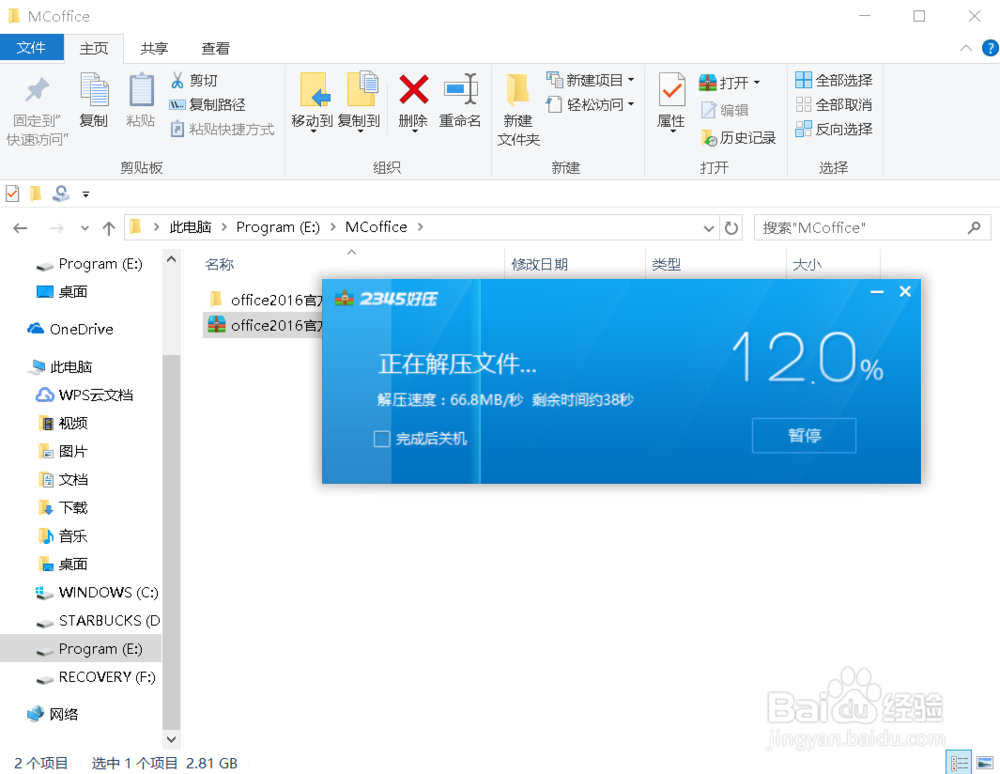Click the quick access properties checkmark icon

(12, 193)
